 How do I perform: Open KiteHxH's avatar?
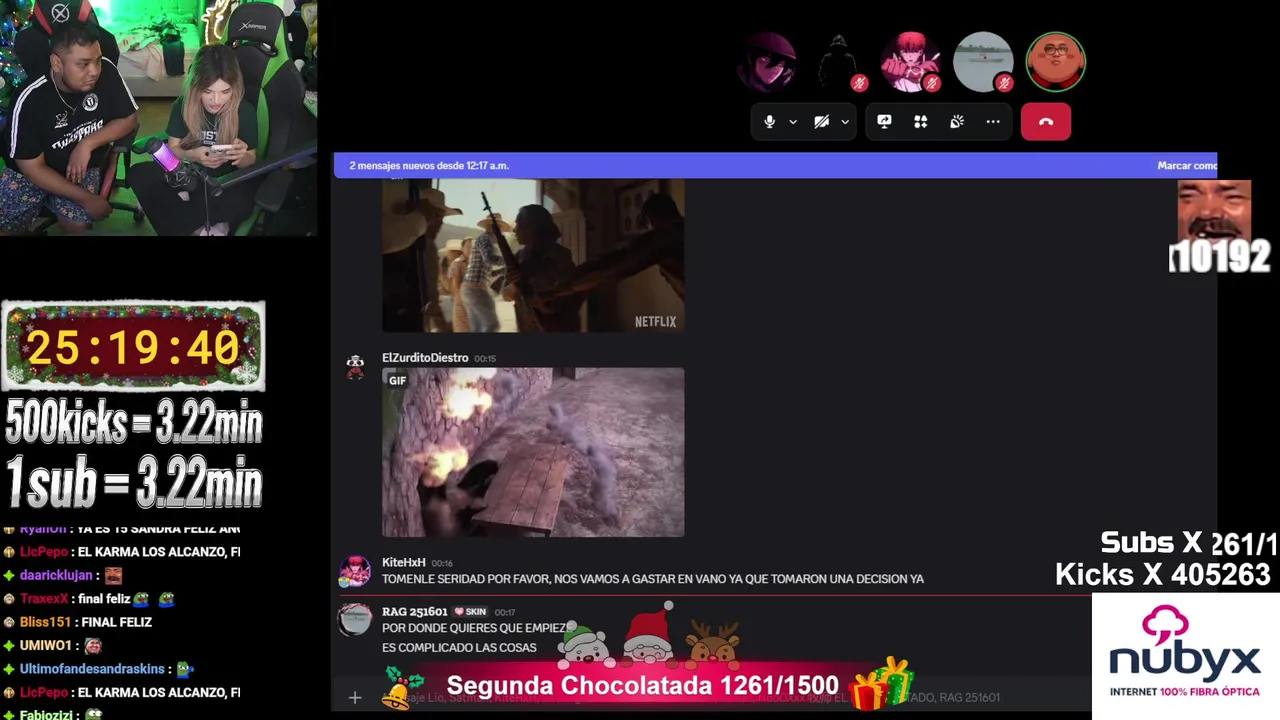(355, 571)
